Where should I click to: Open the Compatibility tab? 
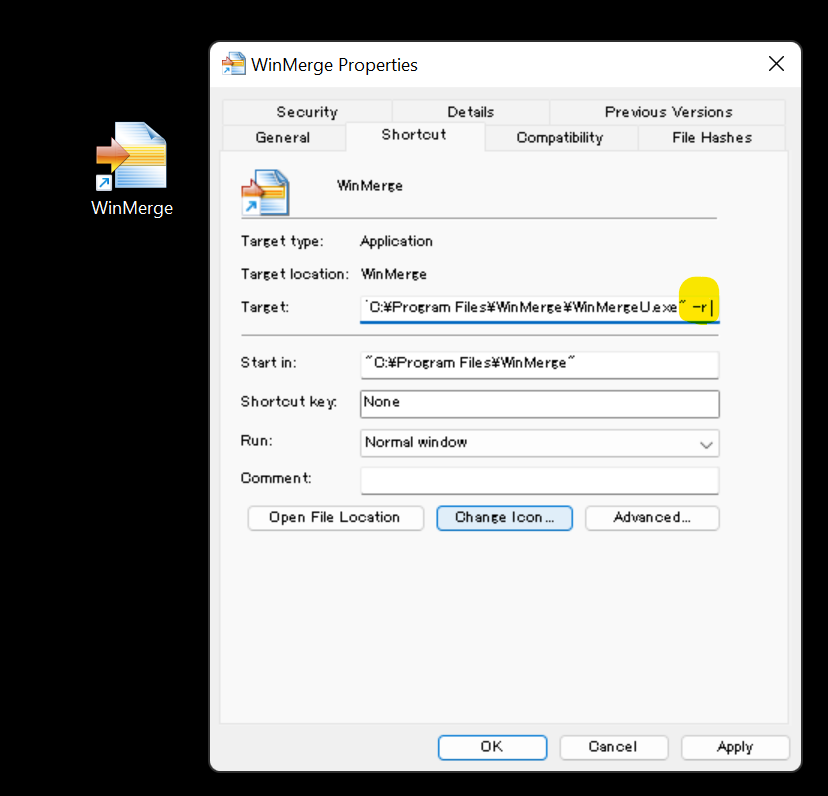tap(560, 138)
